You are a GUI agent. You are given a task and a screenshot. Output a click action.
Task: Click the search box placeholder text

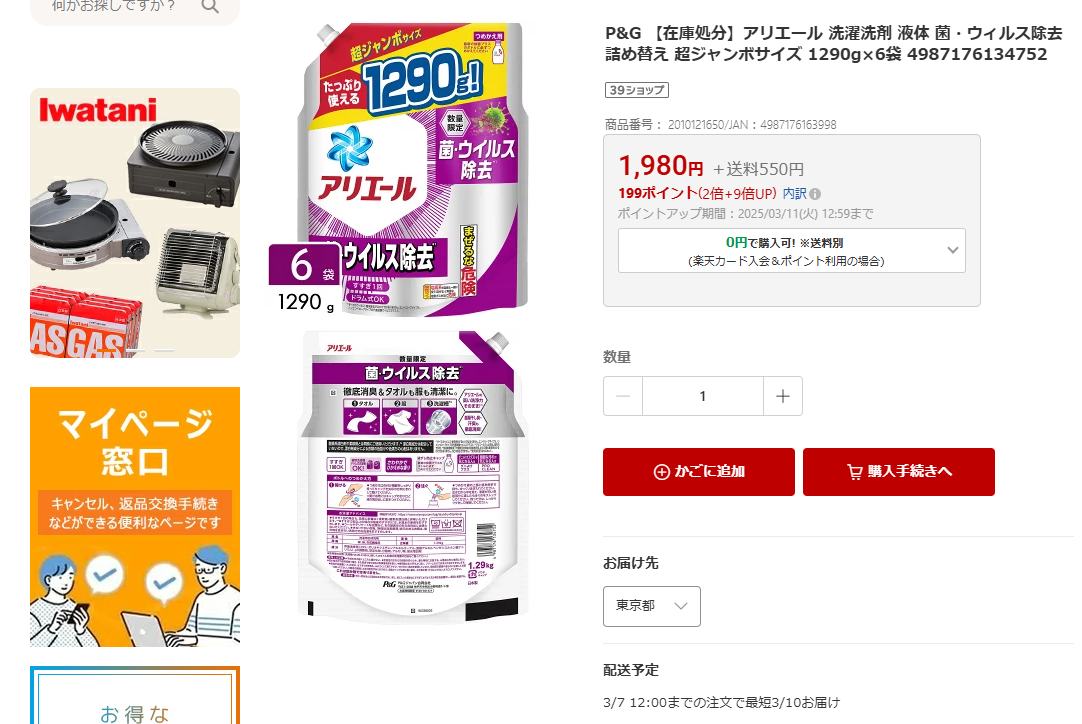pyautogui.click(x=114, y=6)
